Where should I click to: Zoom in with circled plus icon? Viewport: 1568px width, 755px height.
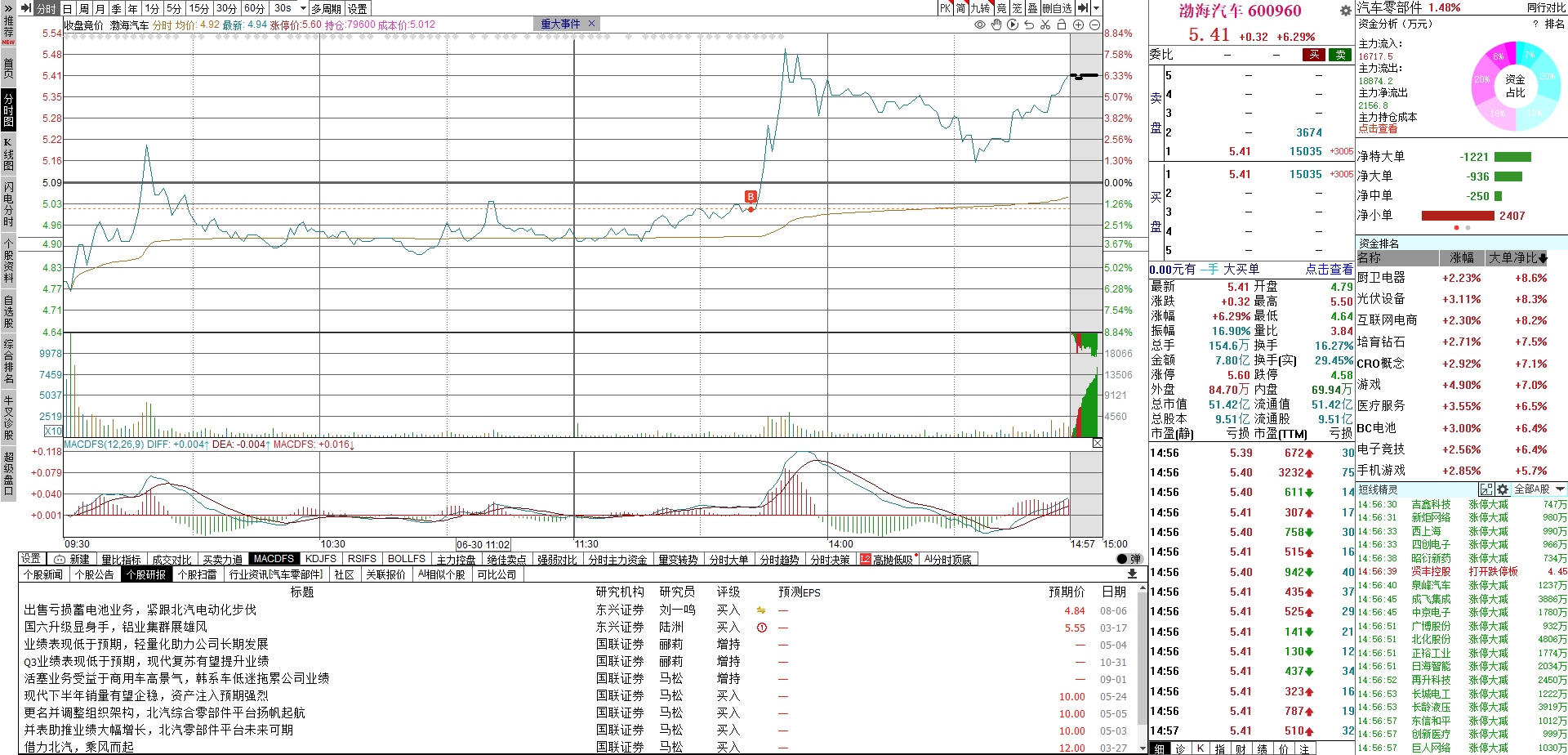click(x=1078, y=25)
